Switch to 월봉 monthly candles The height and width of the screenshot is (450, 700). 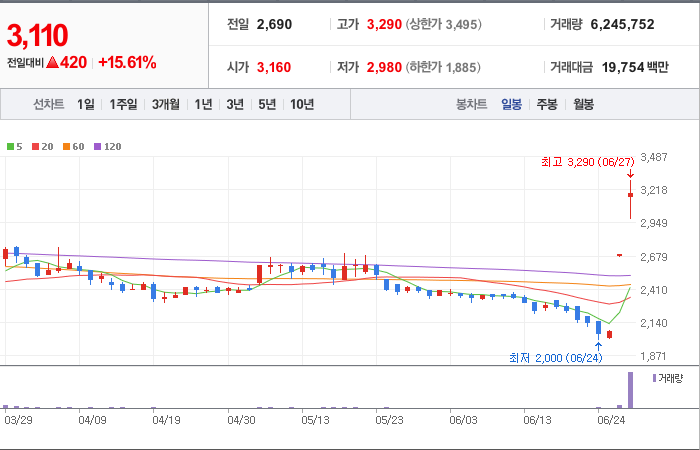(583, 104)
